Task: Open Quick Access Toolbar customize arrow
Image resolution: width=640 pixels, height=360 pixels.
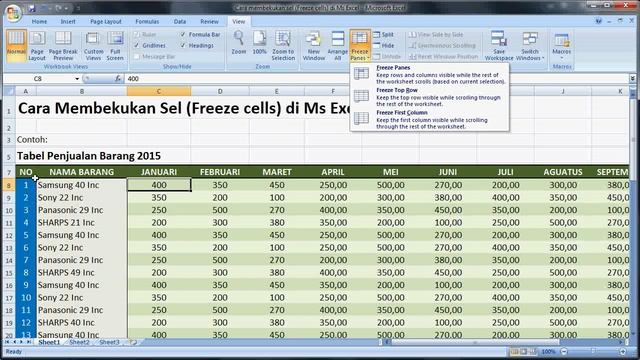Action: [x=78, y=8]
